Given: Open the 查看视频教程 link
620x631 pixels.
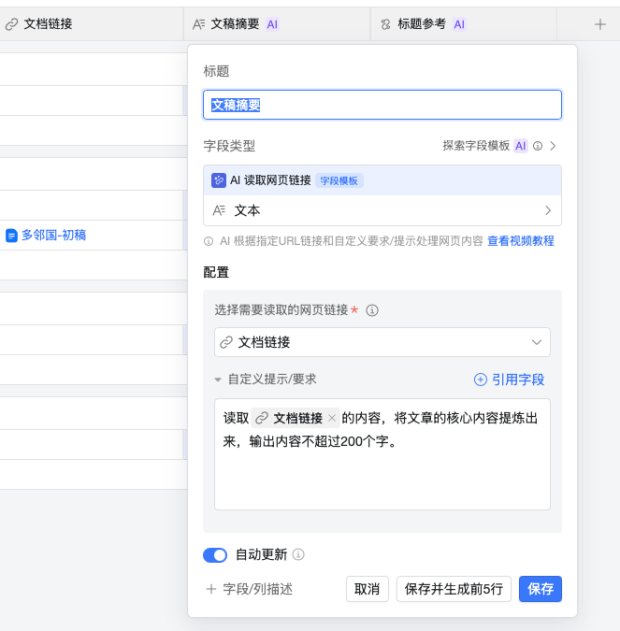Looking at the screenshot, I should [x=520, y=241].
